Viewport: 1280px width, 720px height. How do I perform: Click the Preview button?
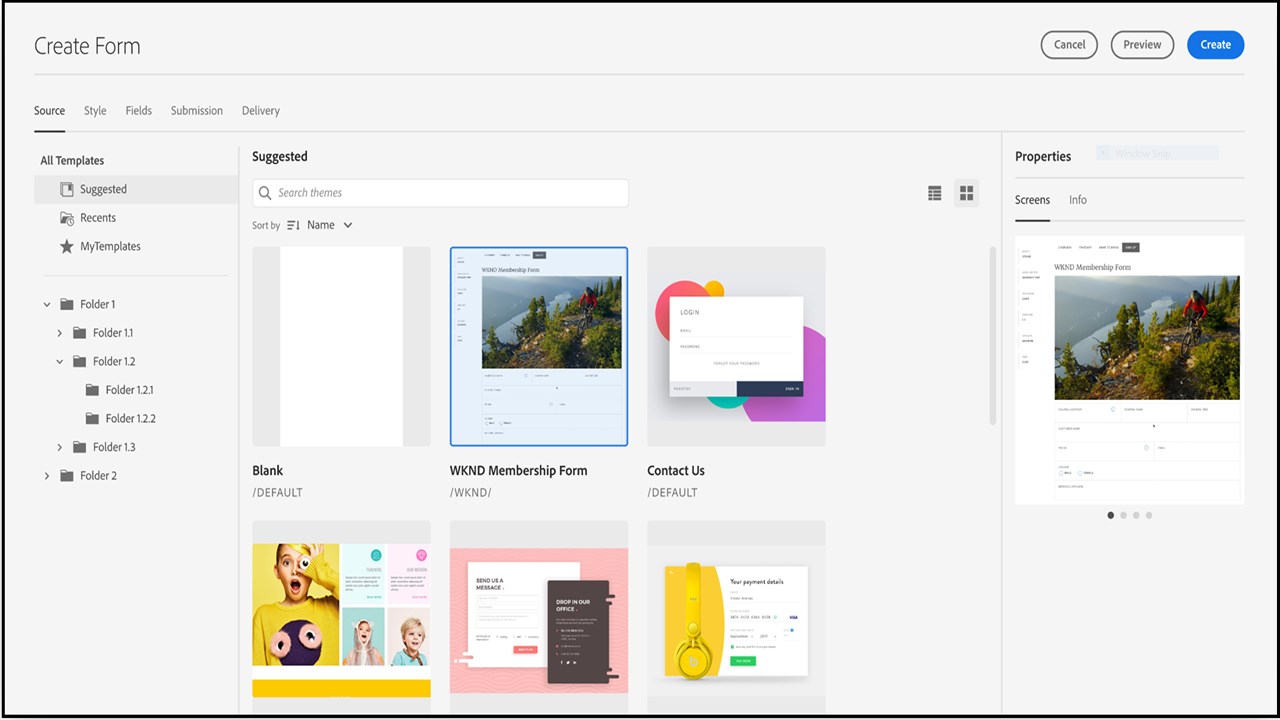[x=1142, y=45]
